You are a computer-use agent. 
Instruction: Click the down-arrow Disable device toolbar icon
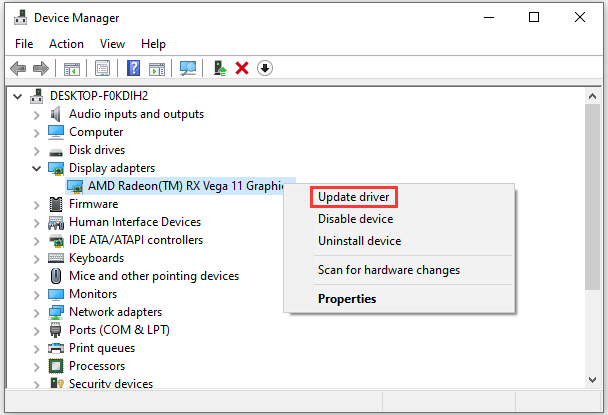pos(265,68)
